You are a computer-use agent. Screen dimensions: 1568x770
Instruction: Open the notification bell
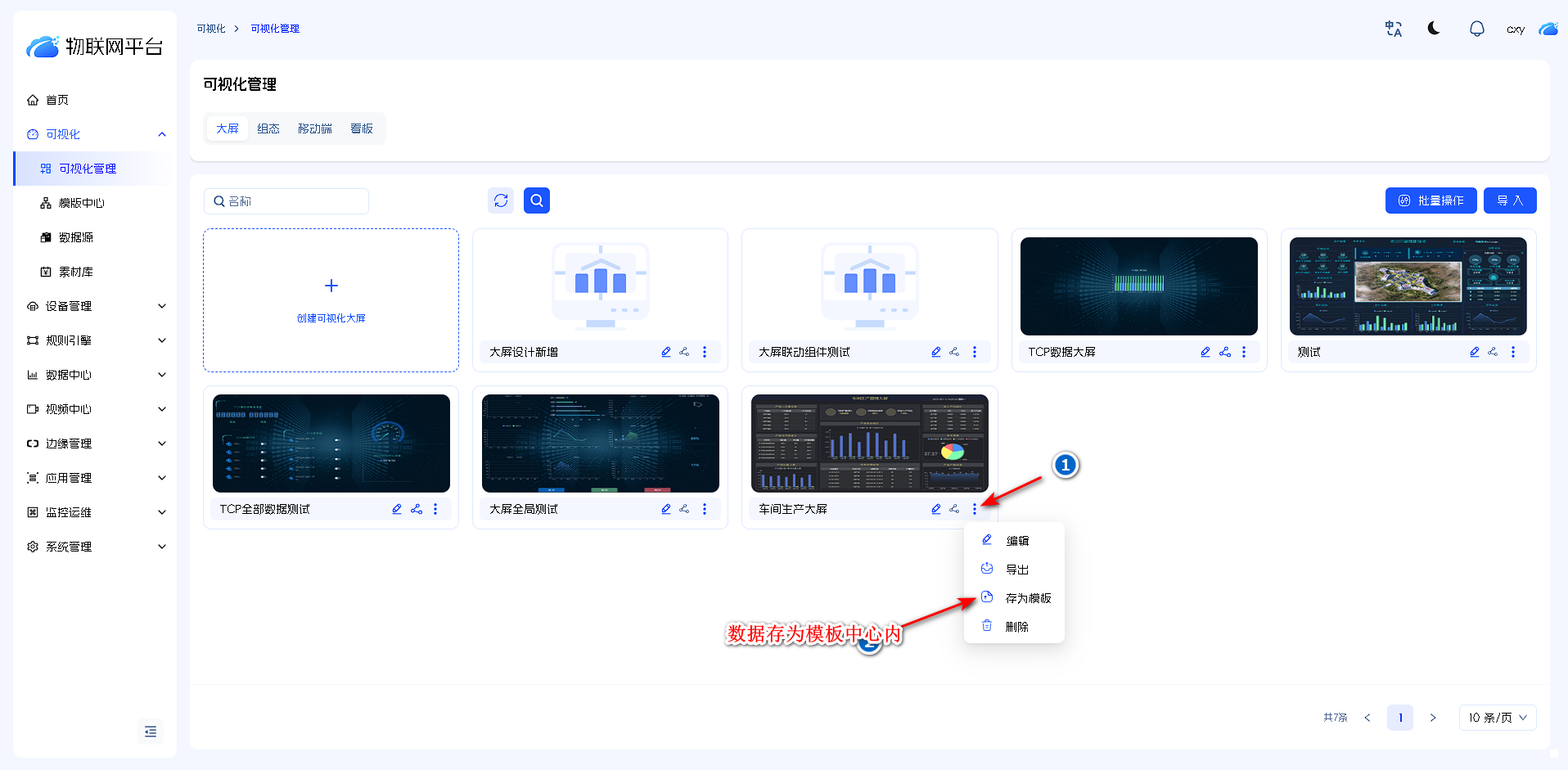pos(1476,29)
